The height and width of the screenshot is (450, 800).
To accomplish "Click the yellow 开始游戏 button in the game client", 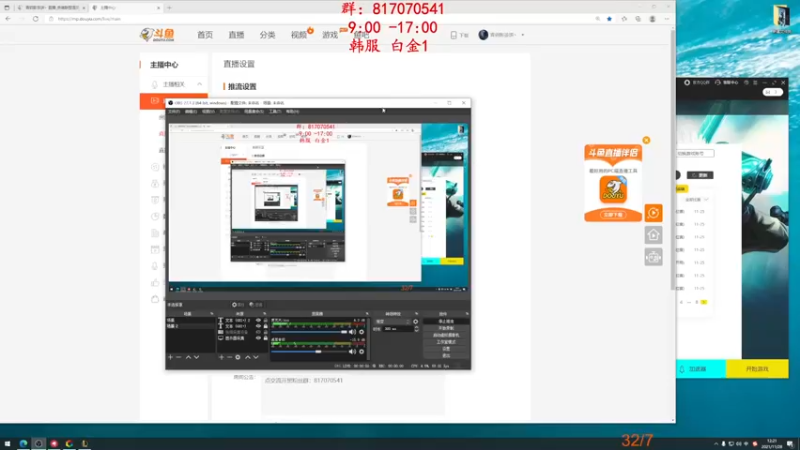I will [757, 369].
